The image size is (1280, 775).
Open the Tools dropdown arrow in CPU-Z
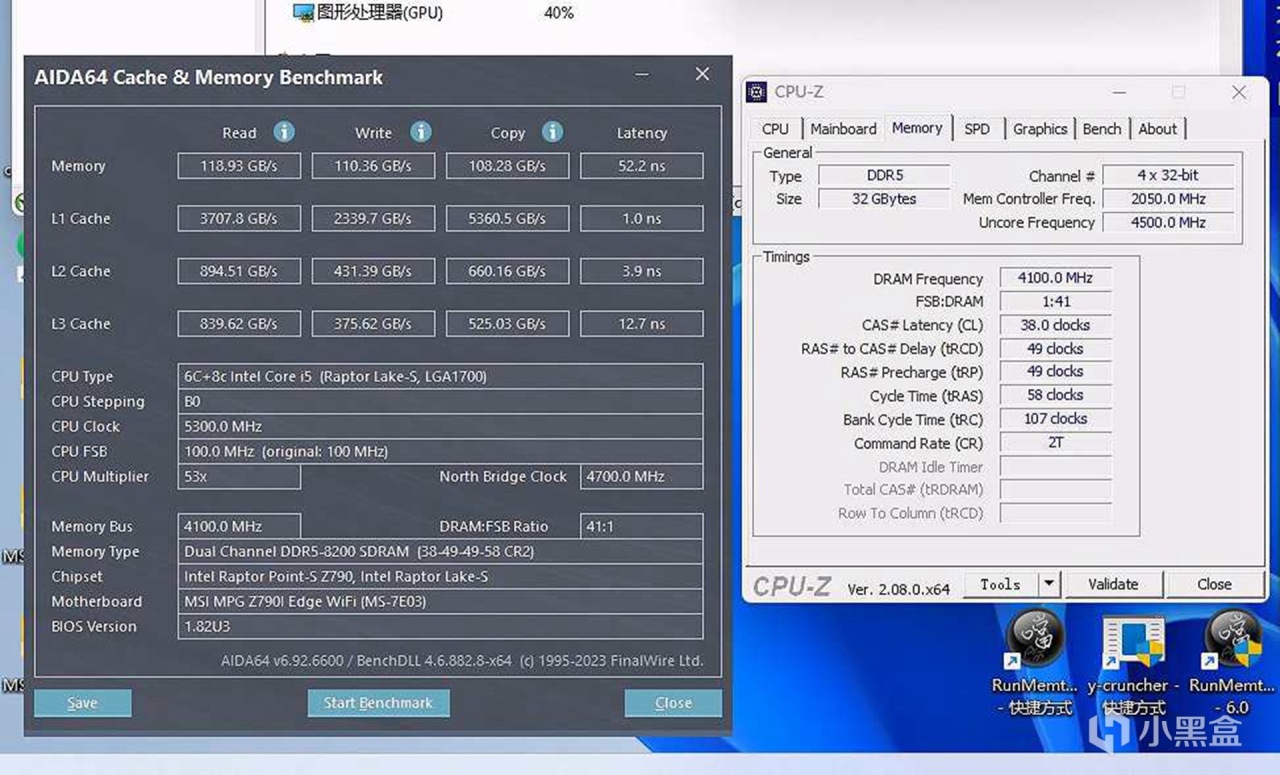click(1048, 584)
